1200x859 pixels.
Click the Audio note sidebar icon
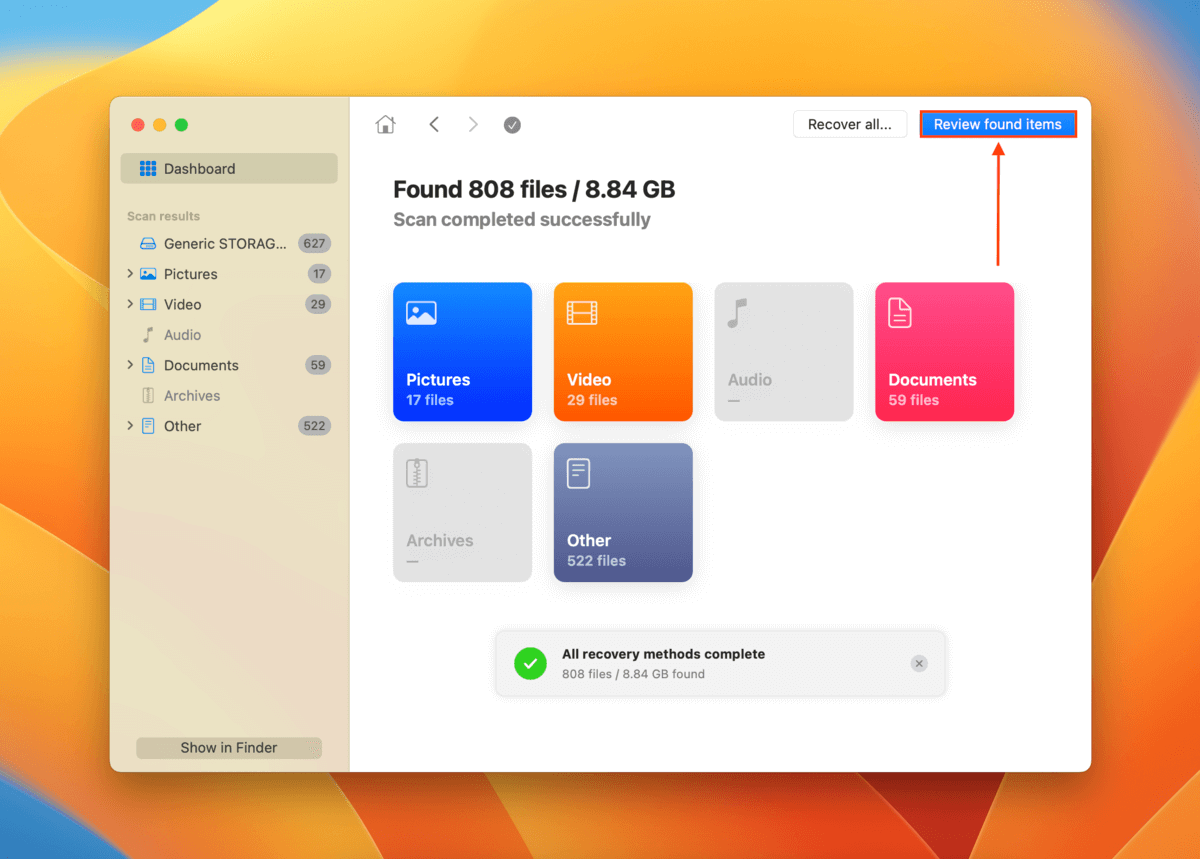148,335
